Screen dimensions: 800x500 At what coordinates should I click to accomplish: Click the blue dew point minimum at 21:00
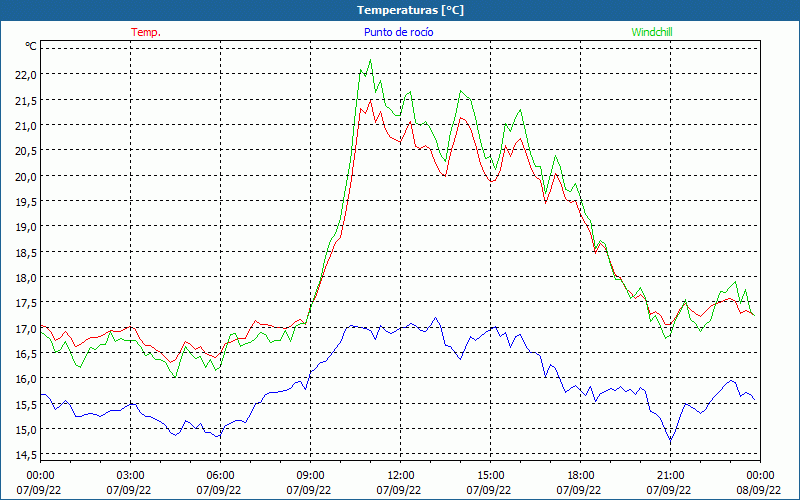coord(670,440)
